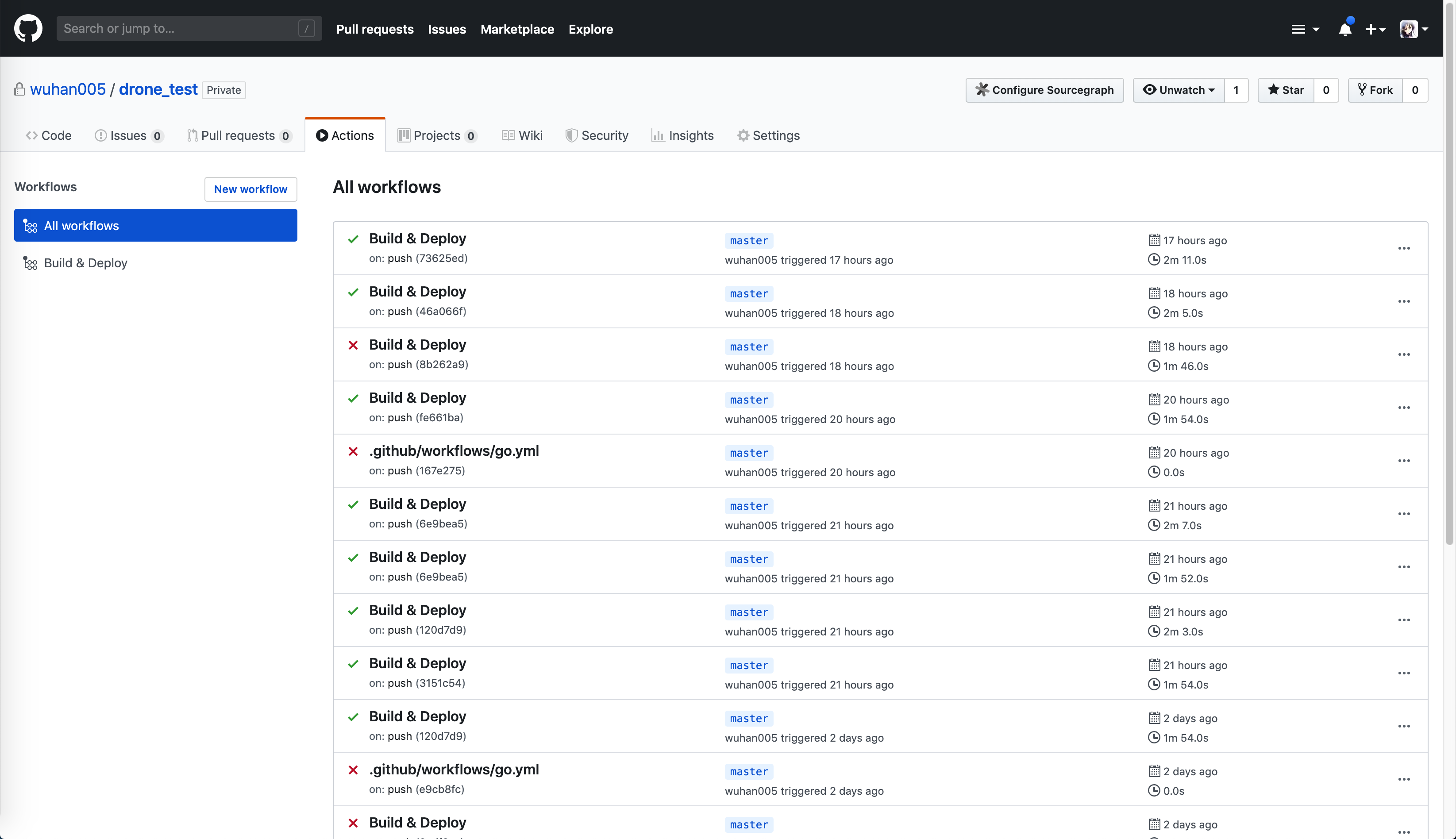Open the create new (+) dropdown
Viewport: 1456px width, 839px height.
[1375, 29]
